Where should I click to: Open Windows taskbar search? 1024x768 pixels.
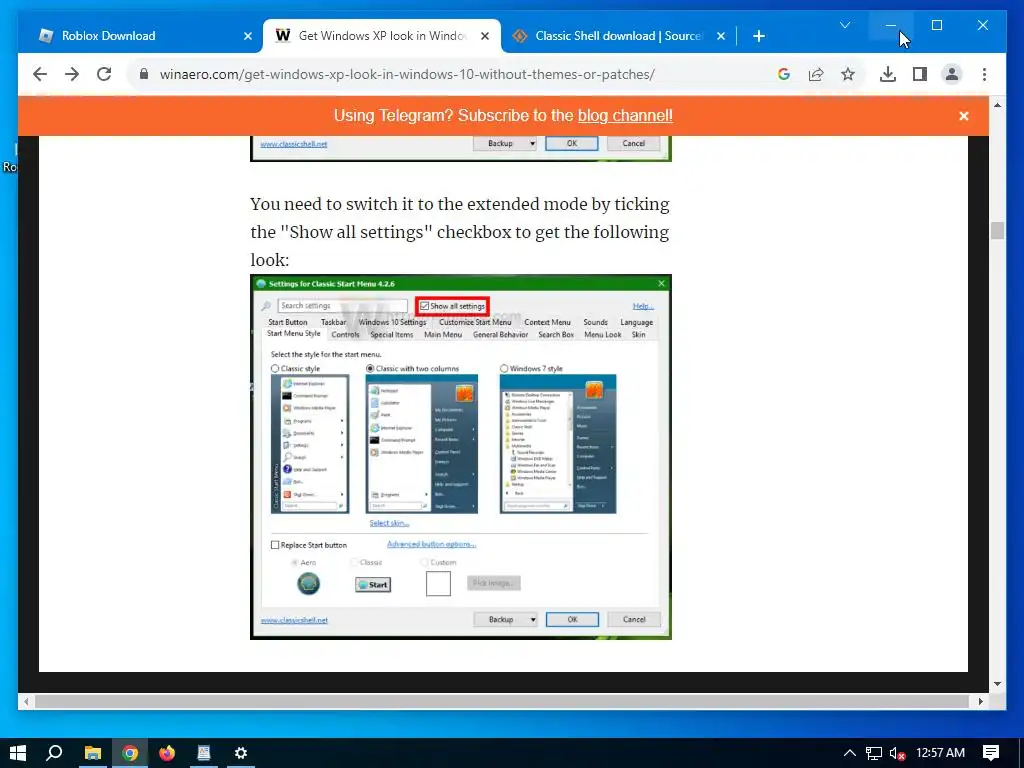(54, 753)
